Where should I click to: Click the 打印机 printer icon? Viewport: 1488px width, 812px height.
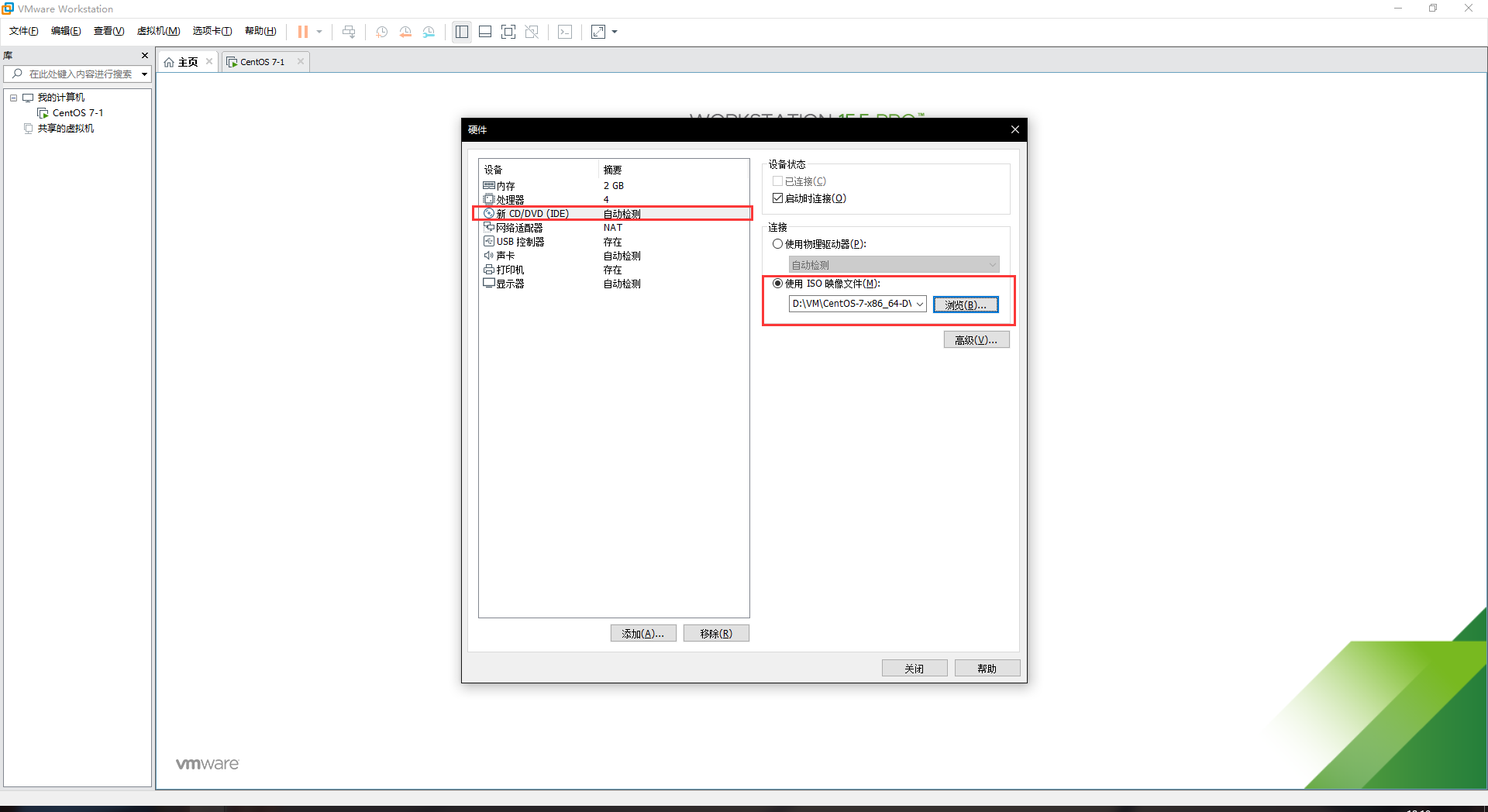(489, 270)
